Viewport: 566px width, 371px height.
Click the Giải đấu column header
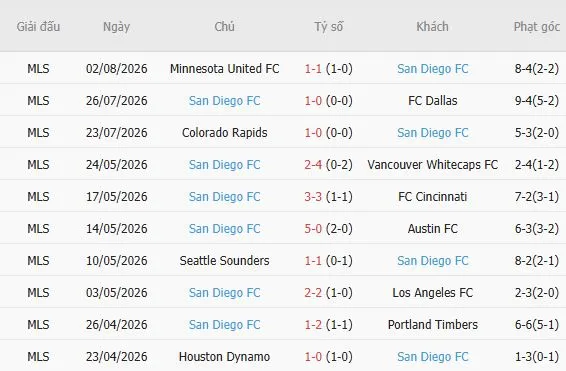pyautogui.click(x=38, y=27)
